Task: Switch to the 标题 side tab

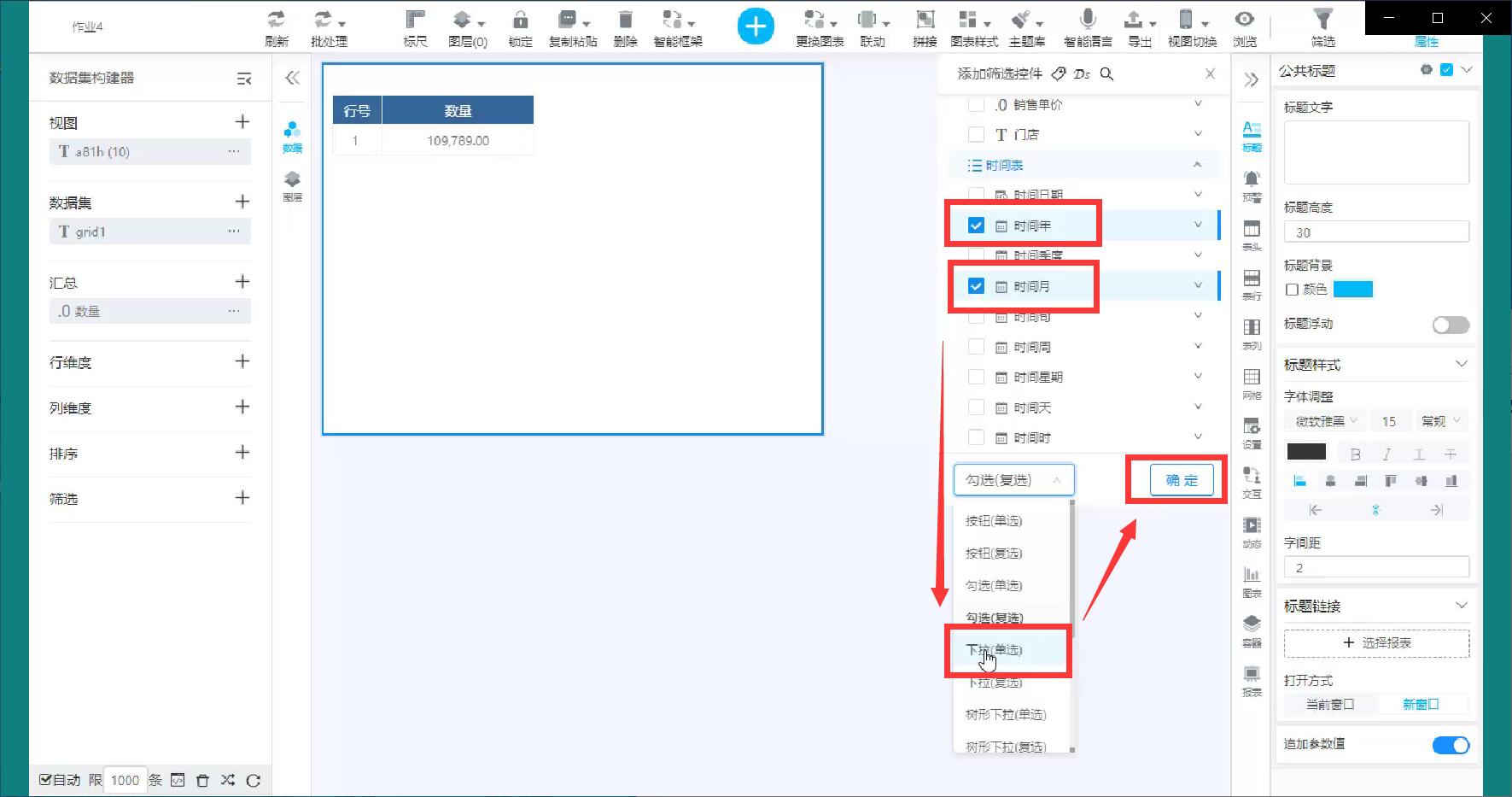Action: click(1252, 135)
